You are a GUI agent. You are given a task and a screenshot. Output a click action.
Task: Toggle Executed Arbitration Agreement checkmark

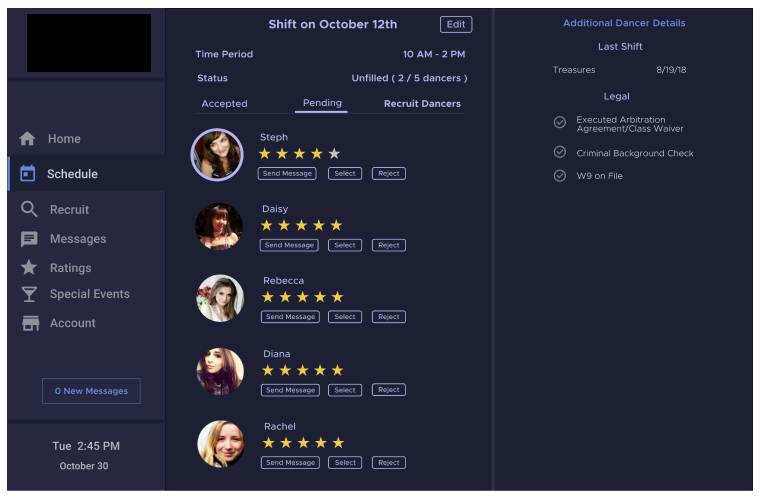tap(560, 122)
